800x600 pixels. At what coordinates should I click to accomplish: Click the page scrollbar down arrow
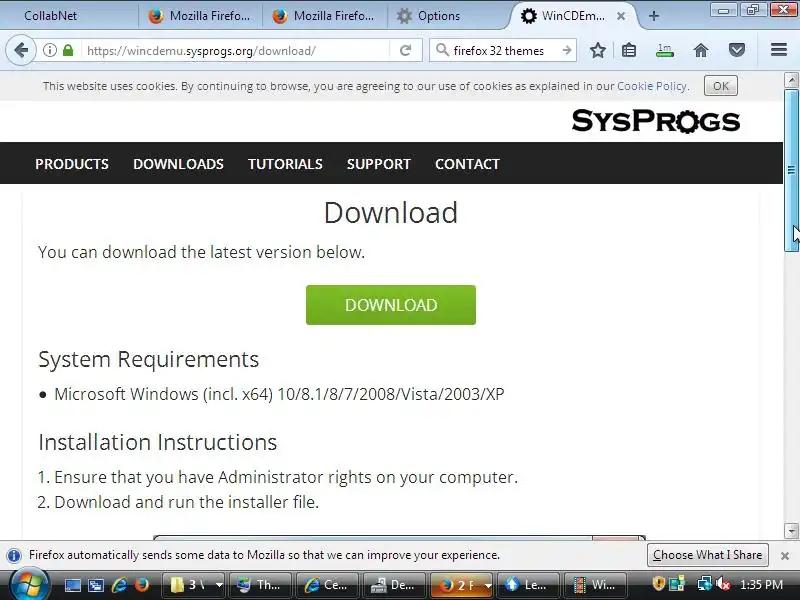tap(791, 531)
